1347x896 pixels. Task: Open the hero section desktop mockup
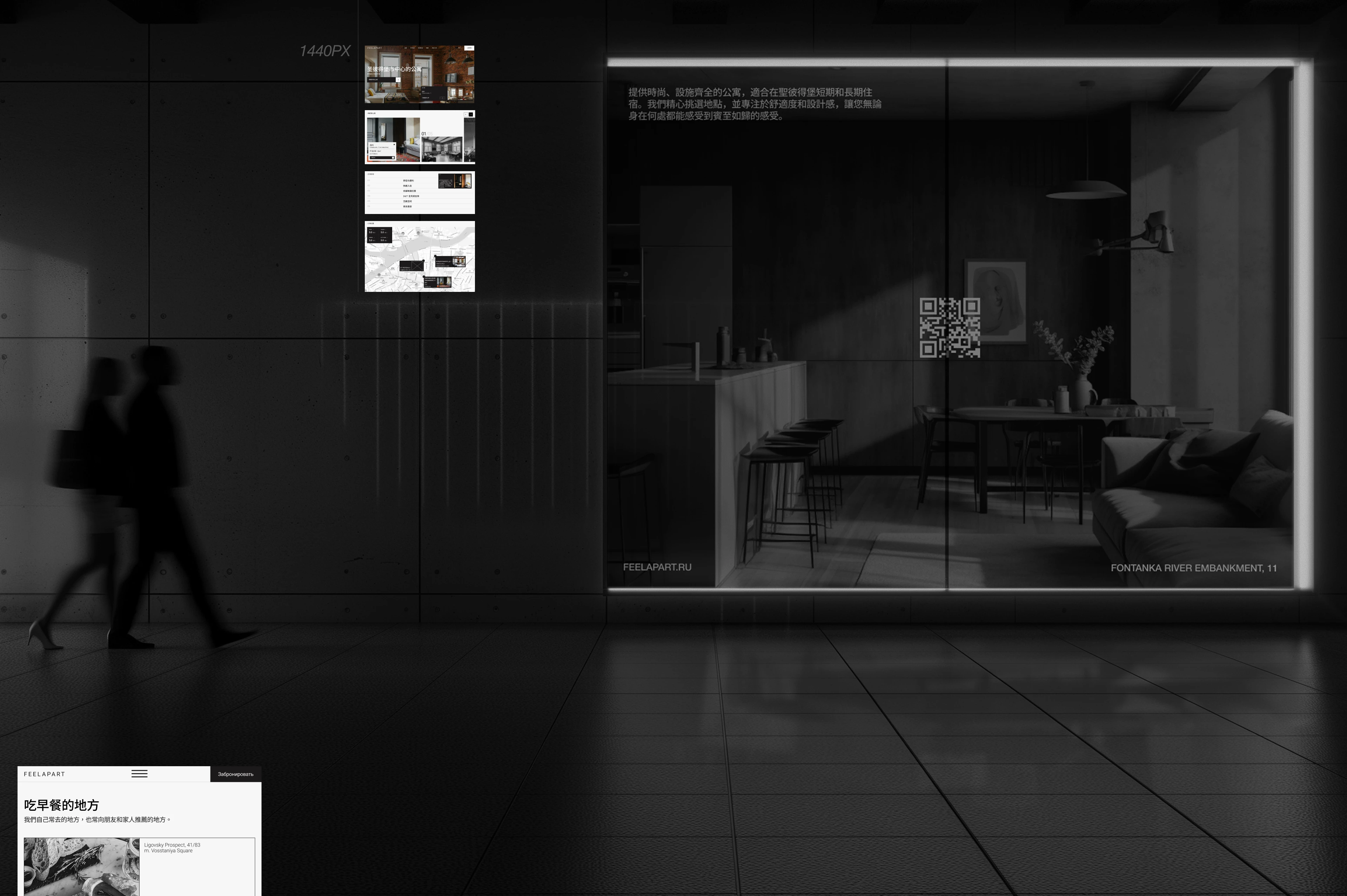point(419,74)
